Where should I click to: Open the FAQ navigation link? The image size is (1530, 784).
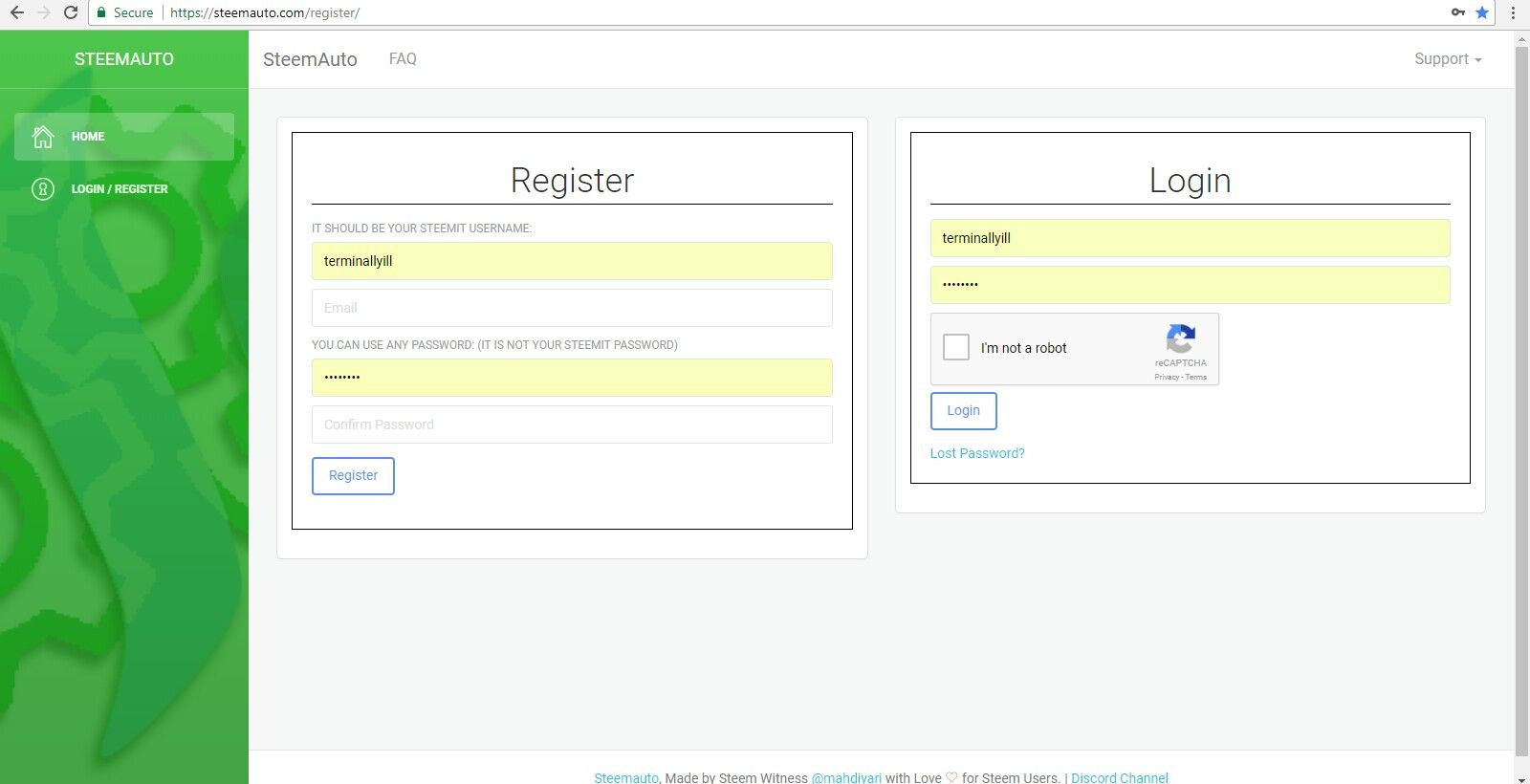(403, 58)
